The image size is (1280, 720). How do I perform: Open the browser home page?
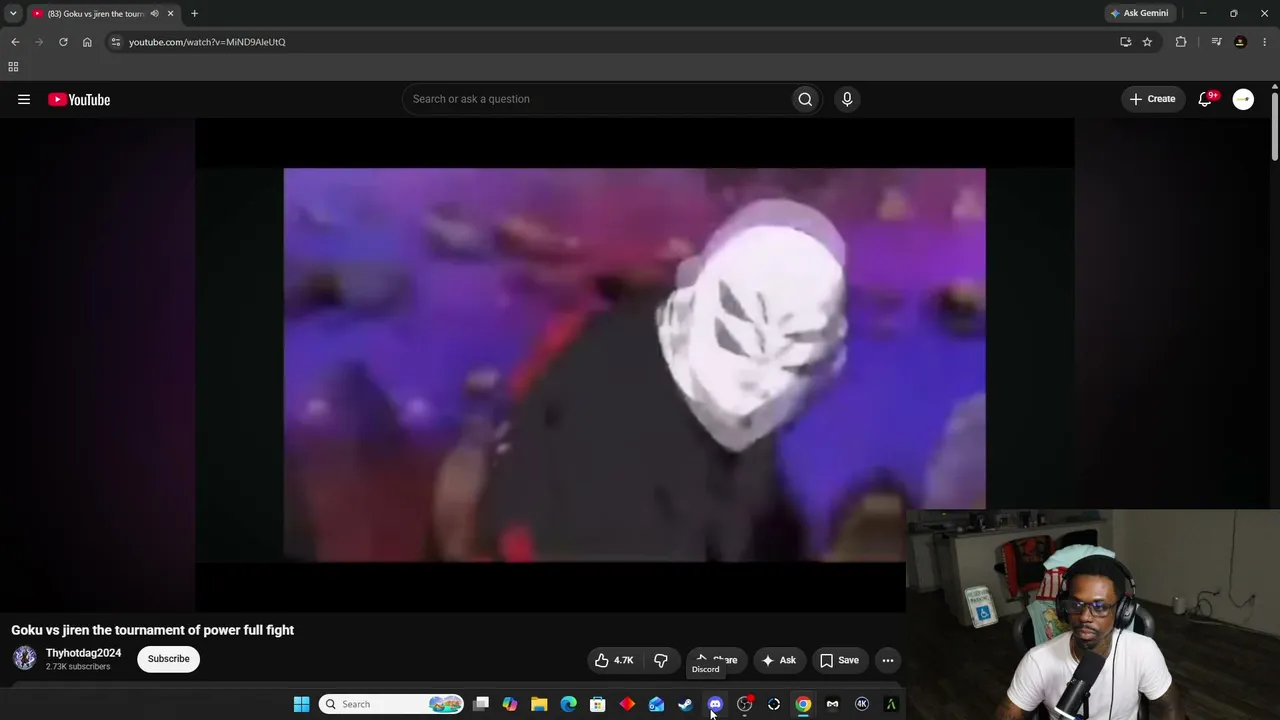click(87, 42)
